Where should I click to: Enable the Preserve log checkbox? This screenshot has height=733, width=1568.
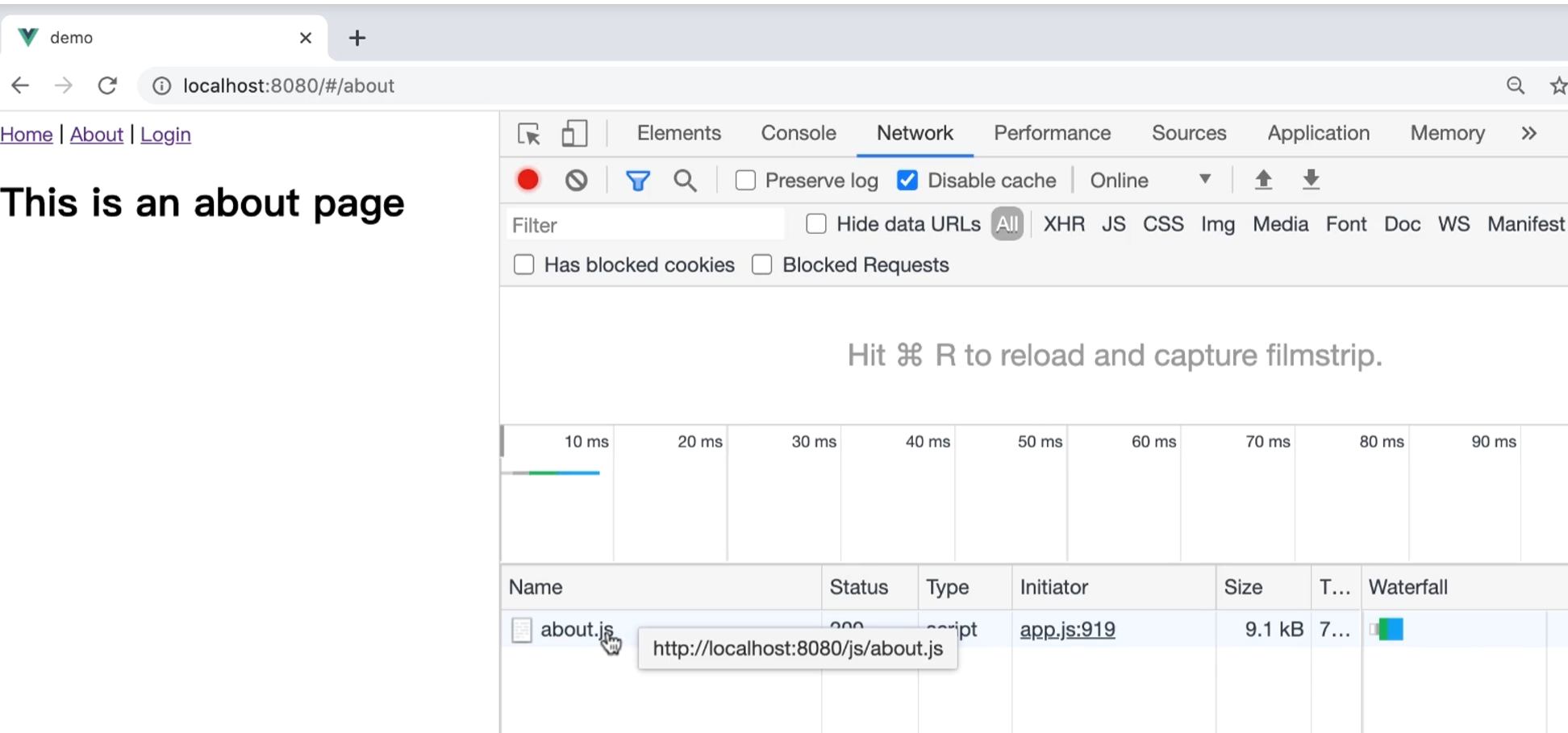click(745, 181)
